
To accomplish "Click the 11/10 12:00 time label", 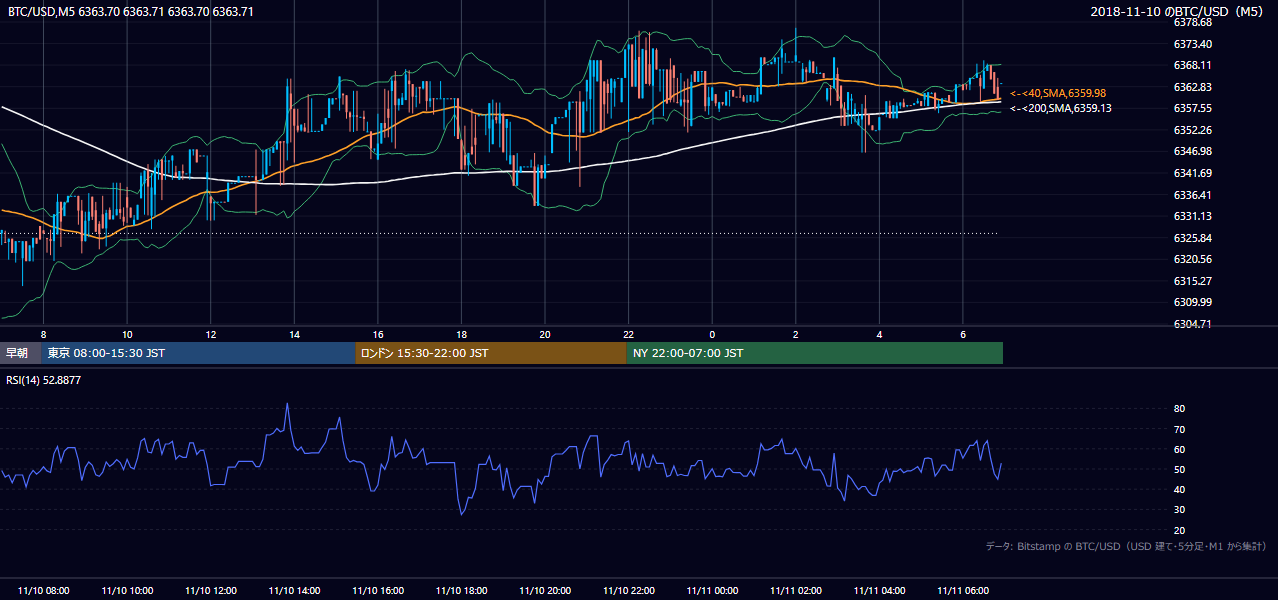I will [x=210, y=591].
